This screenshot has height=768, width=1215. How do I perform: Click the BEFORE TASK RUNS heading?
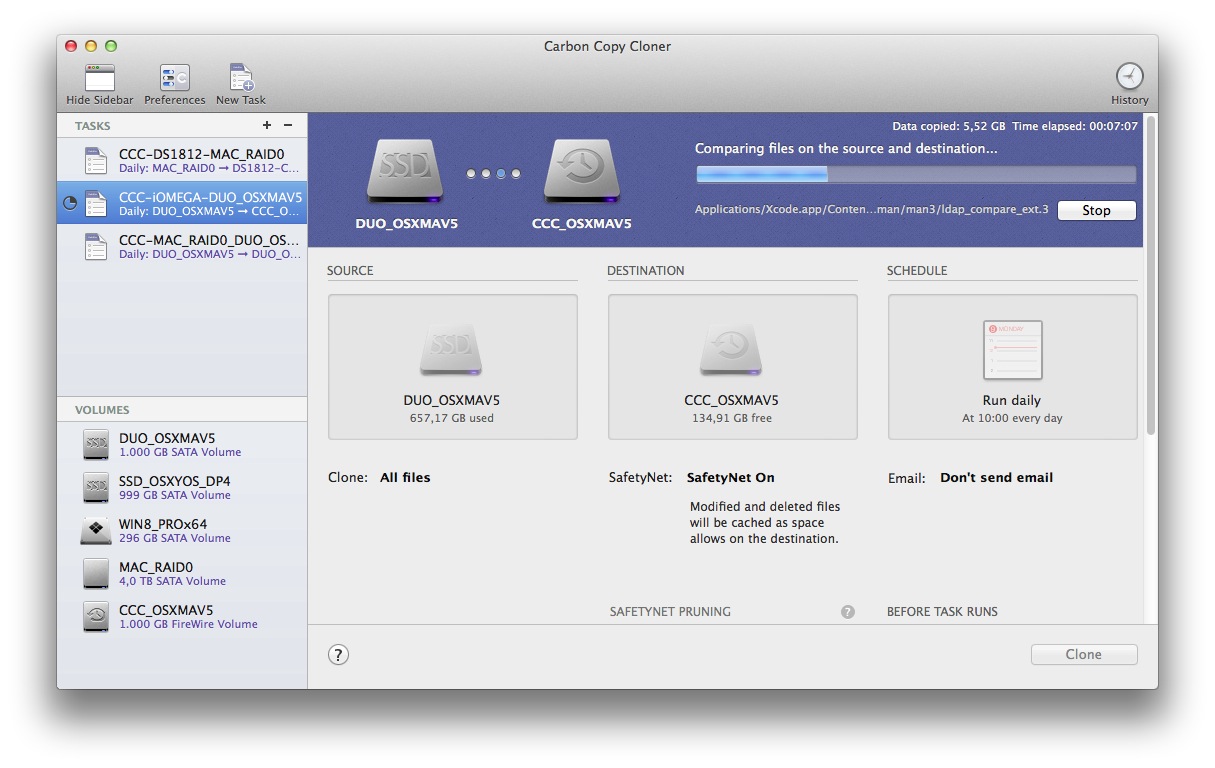click(x=942, y=611)
